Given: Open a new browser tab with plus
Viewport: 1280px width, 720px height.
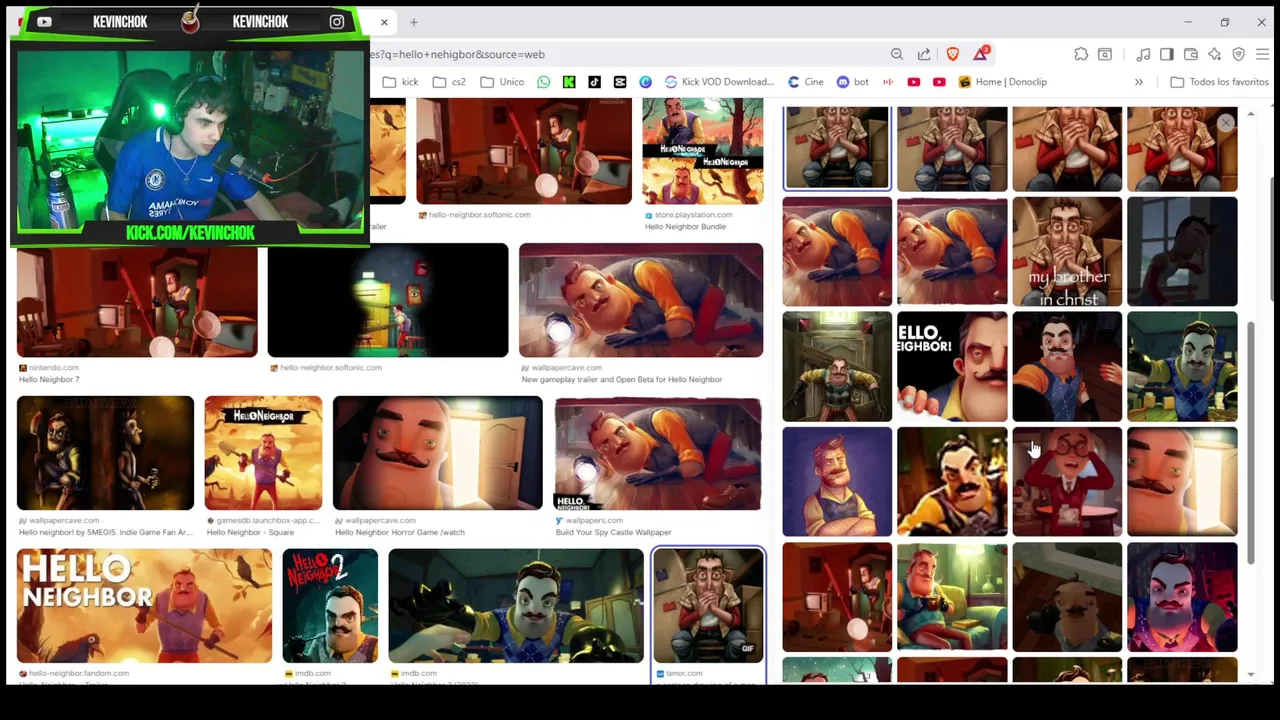Looking at the screenshot, I should 413,22.
